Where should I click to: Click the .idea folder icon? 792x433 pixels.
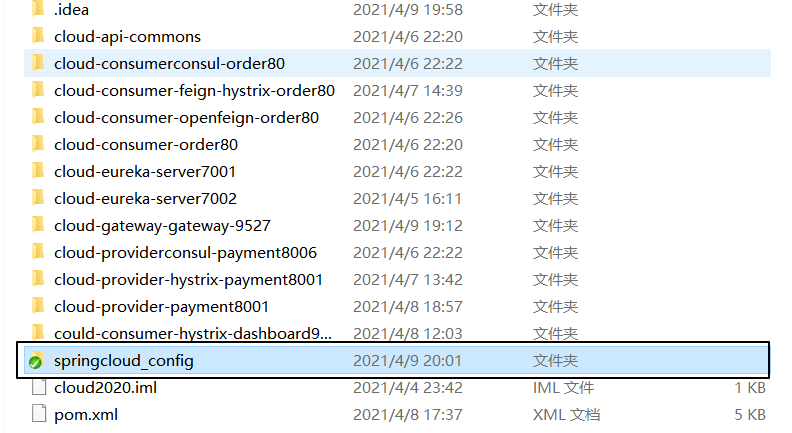[38, 9]
